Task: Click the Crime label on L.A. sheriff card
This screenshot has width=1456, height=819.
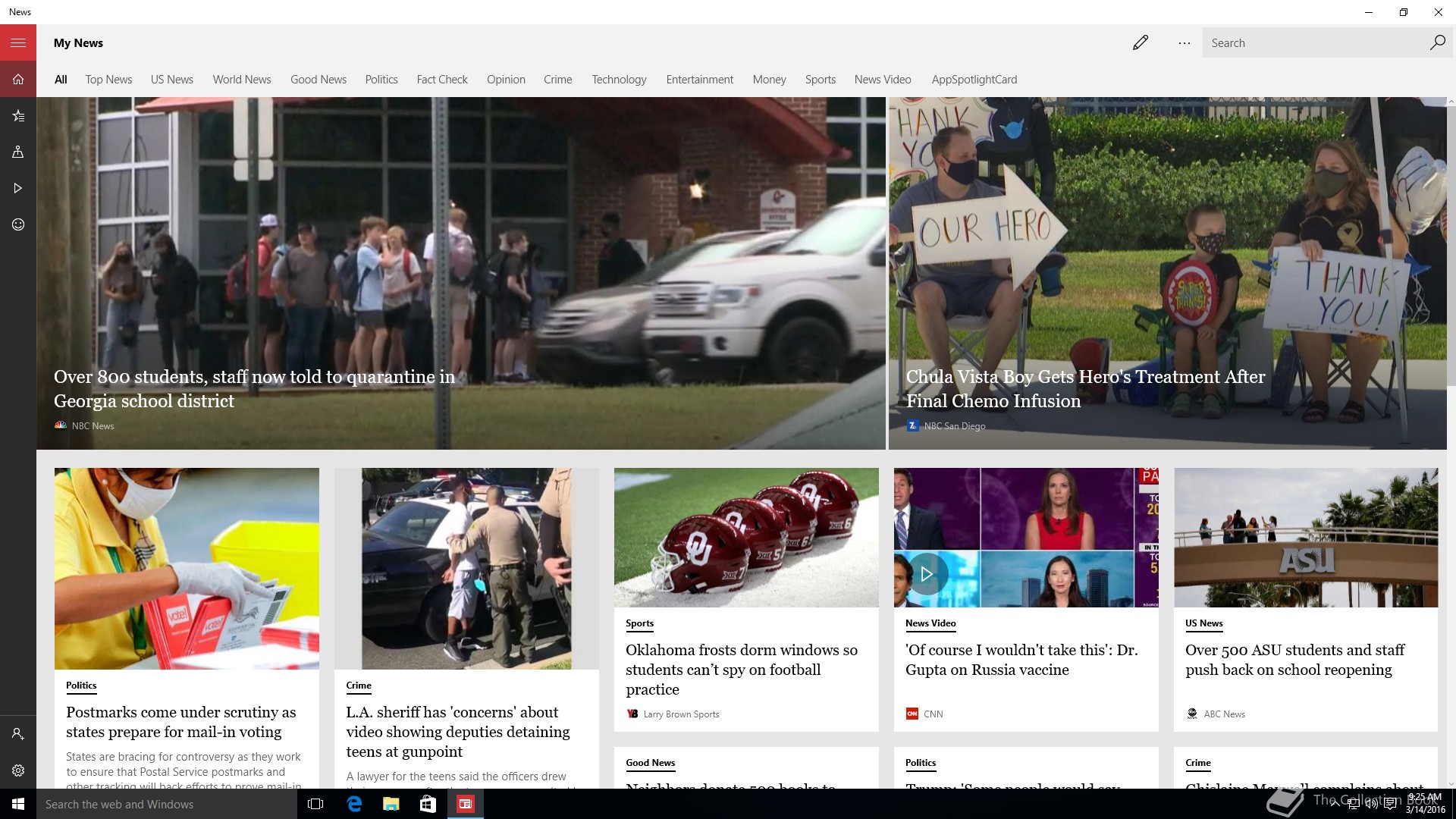Action: pos(359,686)
